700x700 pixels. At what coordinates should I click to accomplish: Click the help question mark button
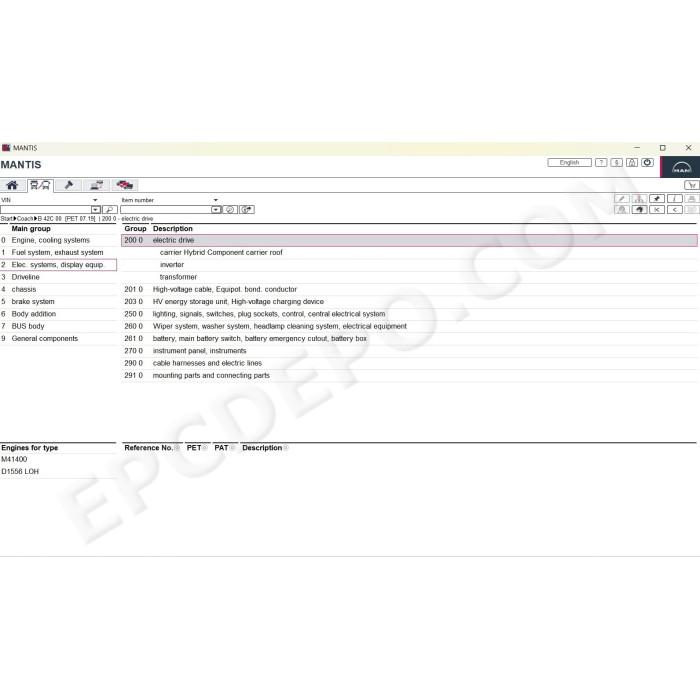click(x=601, y=162)
